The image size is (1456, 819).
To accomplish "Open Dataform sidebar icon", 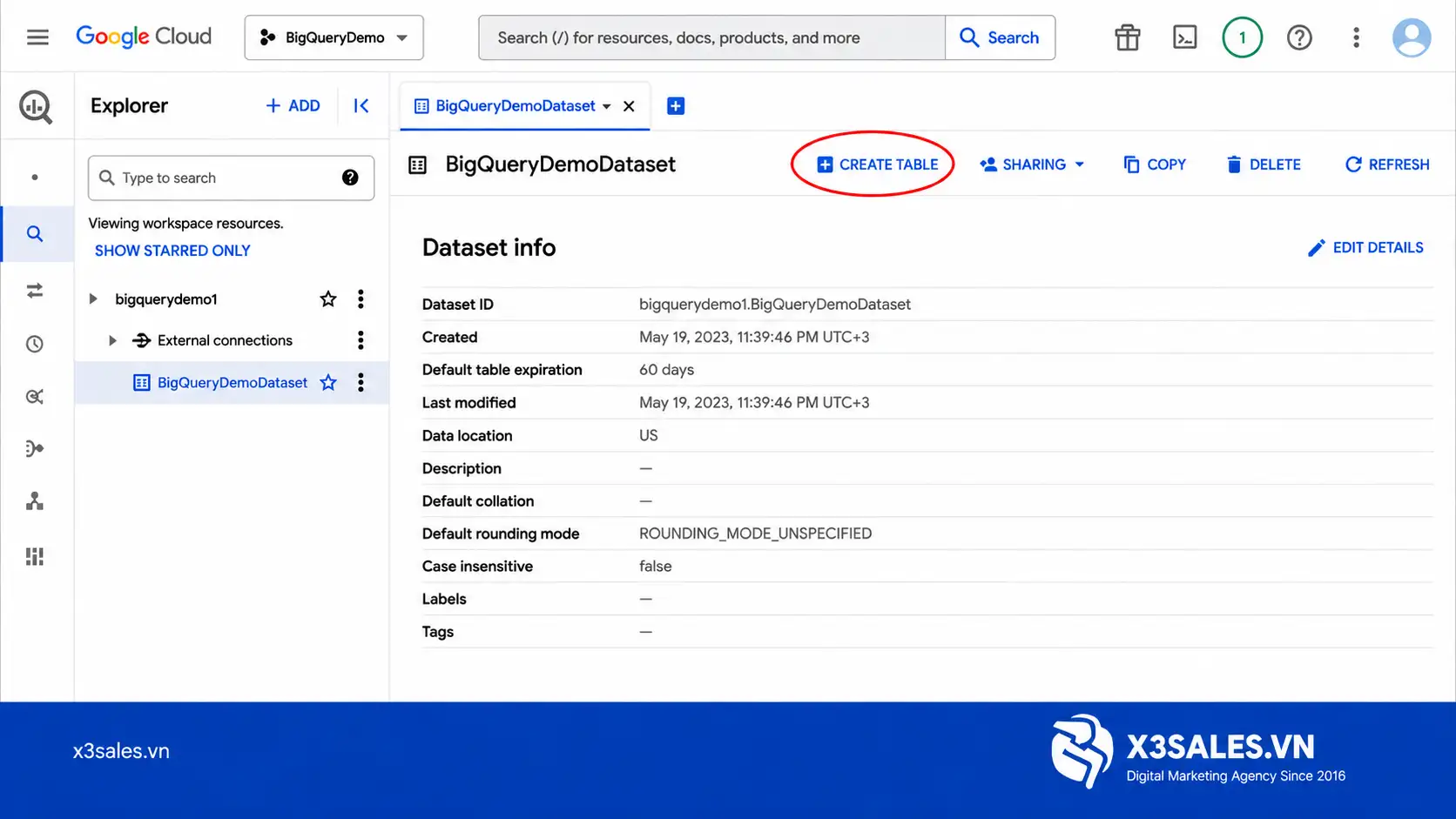I will pyautogui.click(x=35, y=449).
